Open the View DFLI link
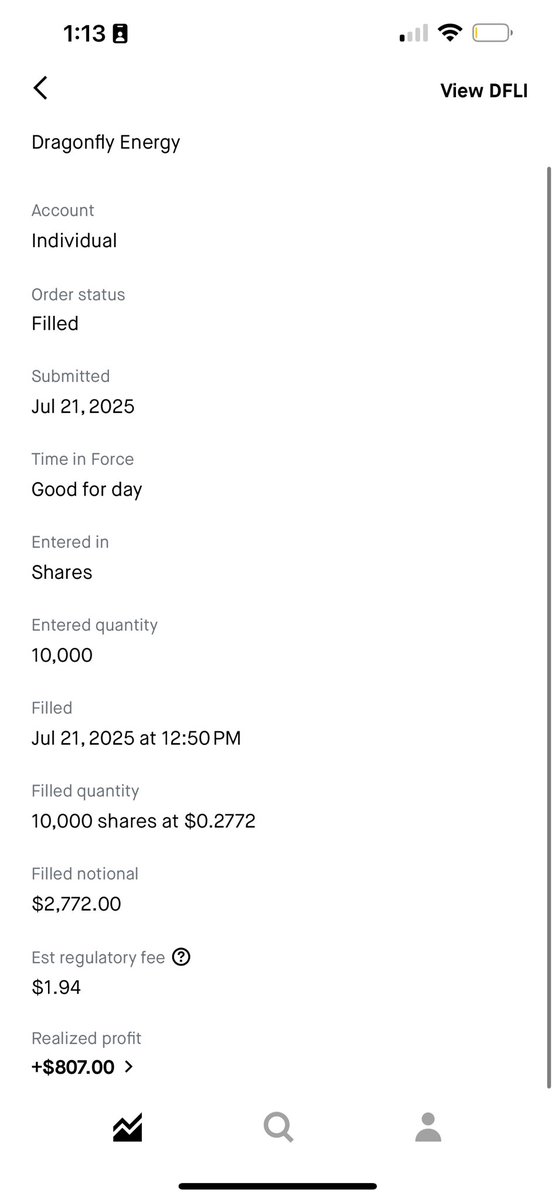 [484, 91]
